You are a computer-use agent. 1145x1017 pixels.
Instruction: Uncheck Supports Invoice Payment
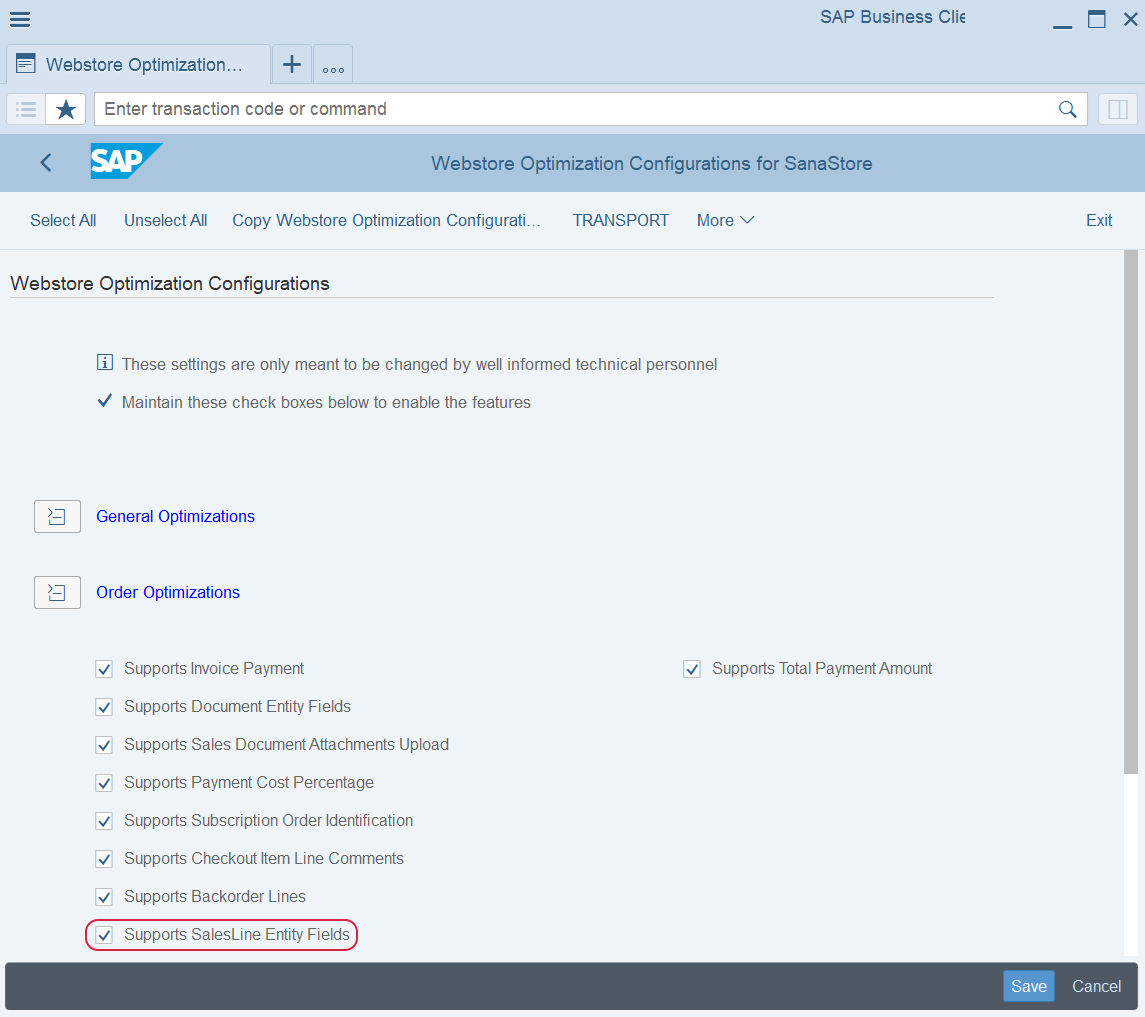pyautogui.click(x=104, y=669)
